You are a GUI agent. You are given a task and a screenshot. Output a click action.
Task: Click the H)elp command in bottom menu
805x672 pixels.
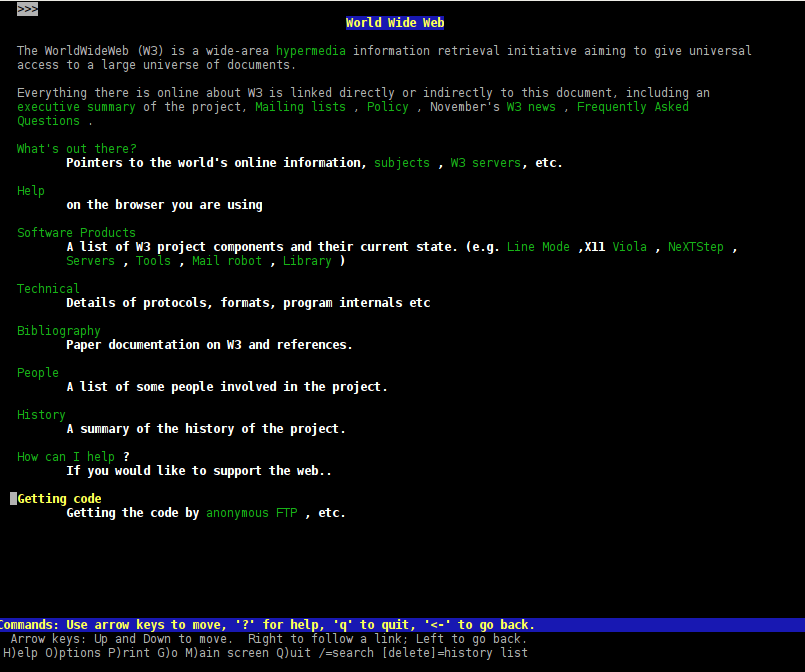pos(20,653)
